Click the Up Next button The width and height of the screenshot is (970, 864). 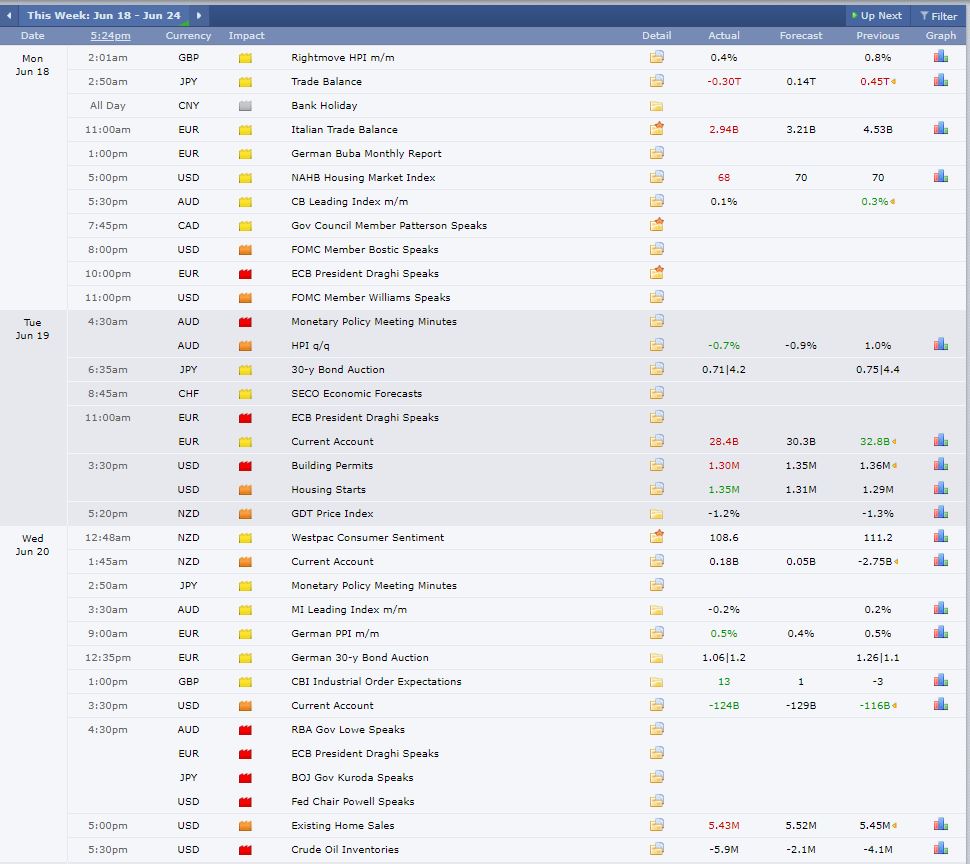coord(876,16)
